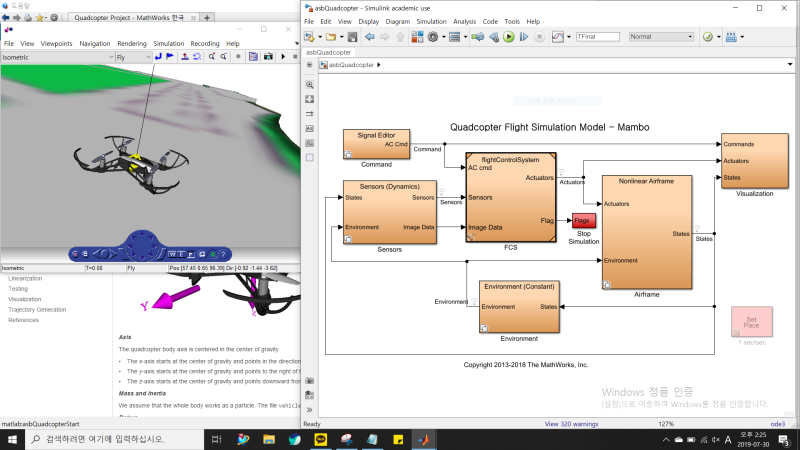The width and height of the screenshot is (800, 450).
Task: Click the red Flags Stop Simulation block
Action: pyautogui.click(x=584, y=220)
